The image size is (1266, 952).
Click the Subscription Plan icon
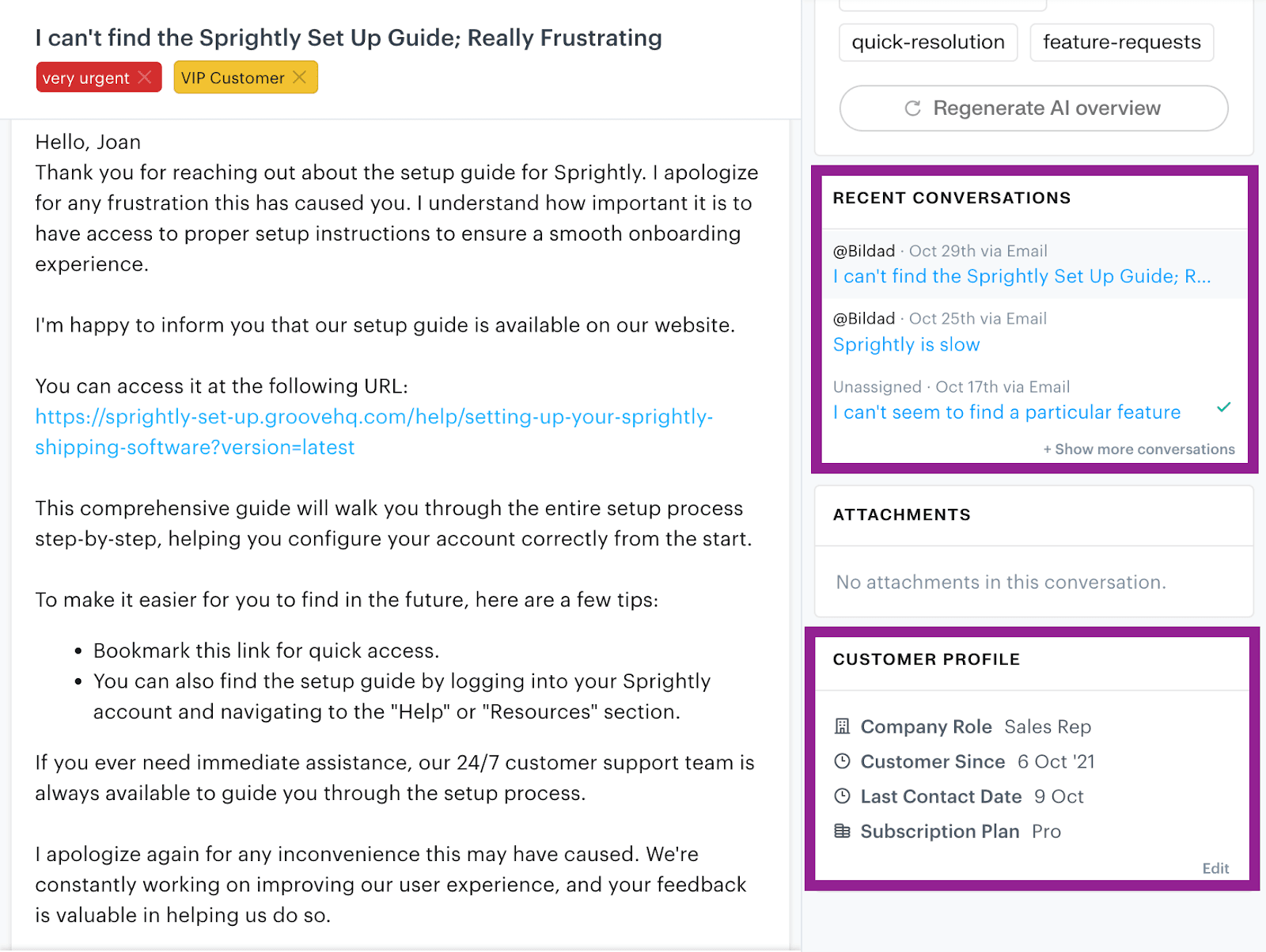click(x=842, y=831)
